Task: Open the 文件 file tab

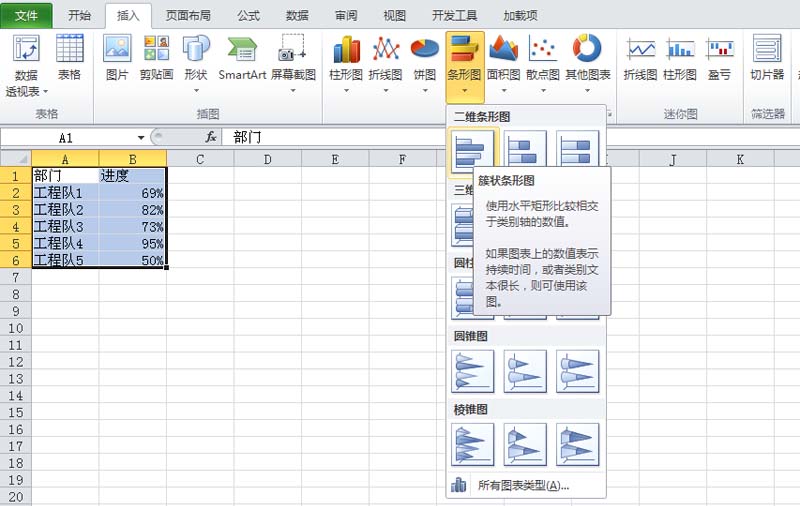Action: [26, 15]
